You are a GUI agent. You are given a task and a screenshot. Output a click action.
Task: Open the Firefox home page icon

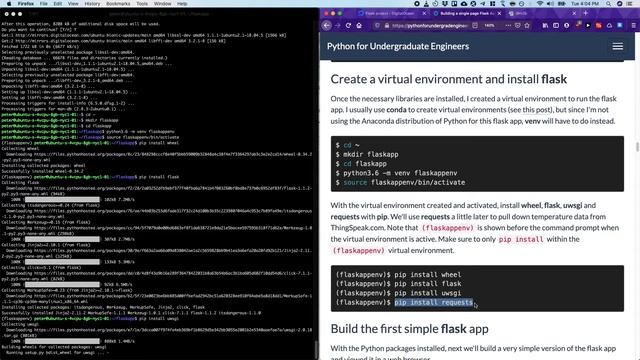pyautogui.click(x=359, y=25)
